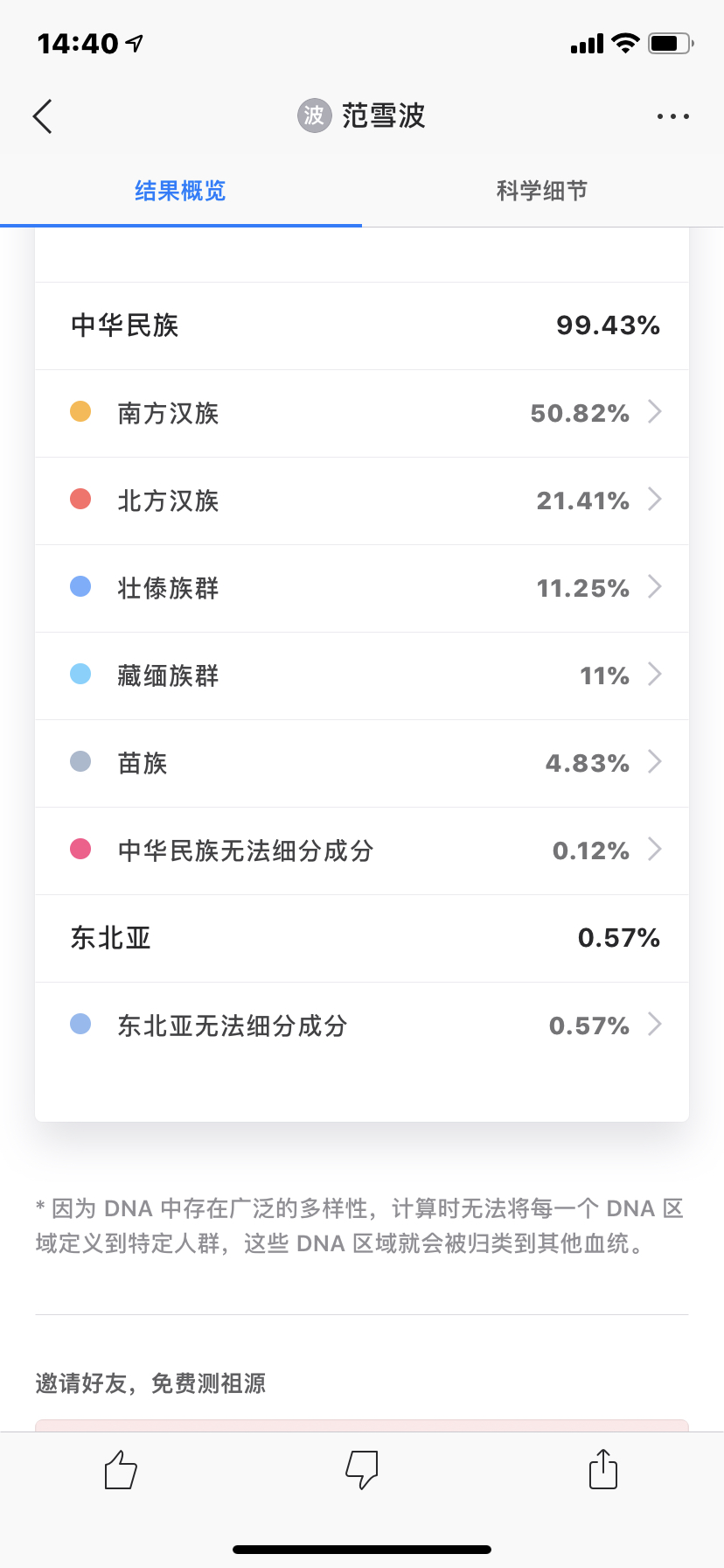Viewport: 724px width, 1568px height.
Task: Click the red 北方汉族 color dot
Action: 80,500
